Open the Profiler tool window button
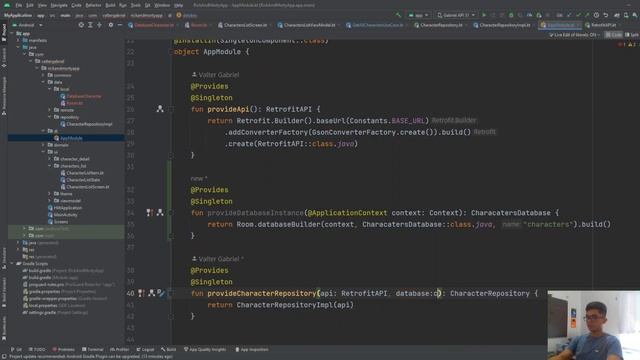640x360 pixels. (x=119, y=349)
